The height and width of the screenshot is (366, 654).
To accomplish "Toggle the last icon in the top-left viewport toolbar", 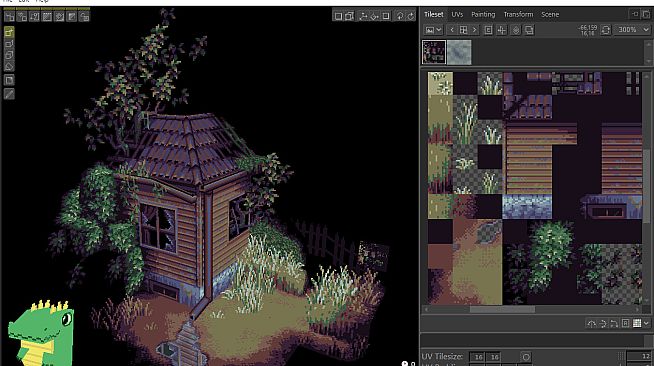I will (x=84, y=16).
